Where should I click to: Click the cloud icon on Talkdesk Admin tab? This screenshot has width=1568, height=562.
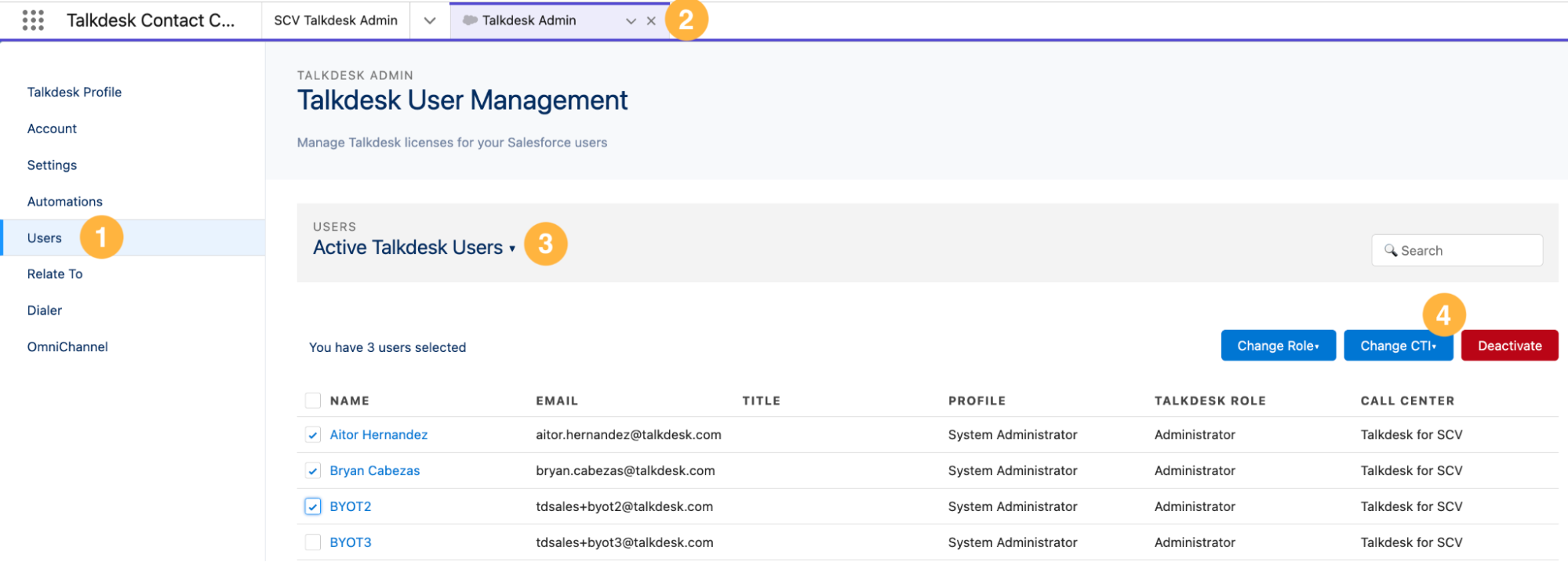coord(470,20)
